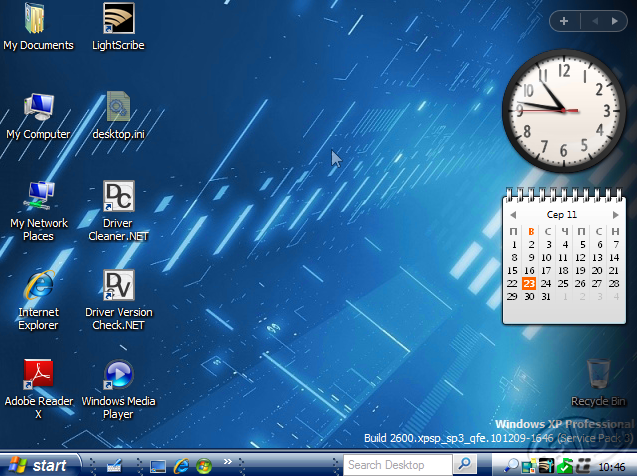
Task: Select day 15 in calendar gadget
Action: pos(513,270)
